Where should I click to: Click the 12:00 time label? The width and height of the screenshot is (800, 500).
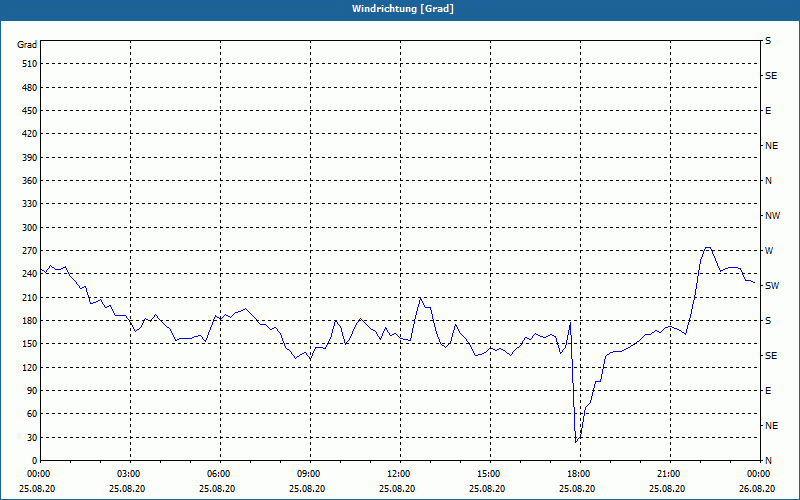(397, 474)
